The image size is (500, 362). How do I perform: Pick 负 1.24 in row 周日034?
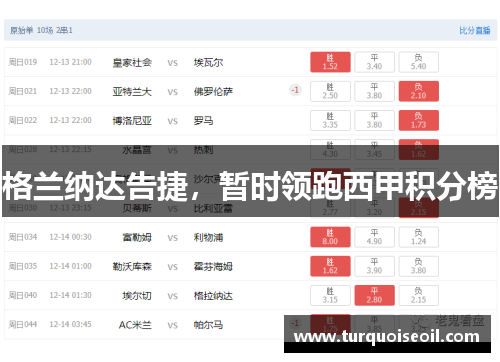point(419,237)
